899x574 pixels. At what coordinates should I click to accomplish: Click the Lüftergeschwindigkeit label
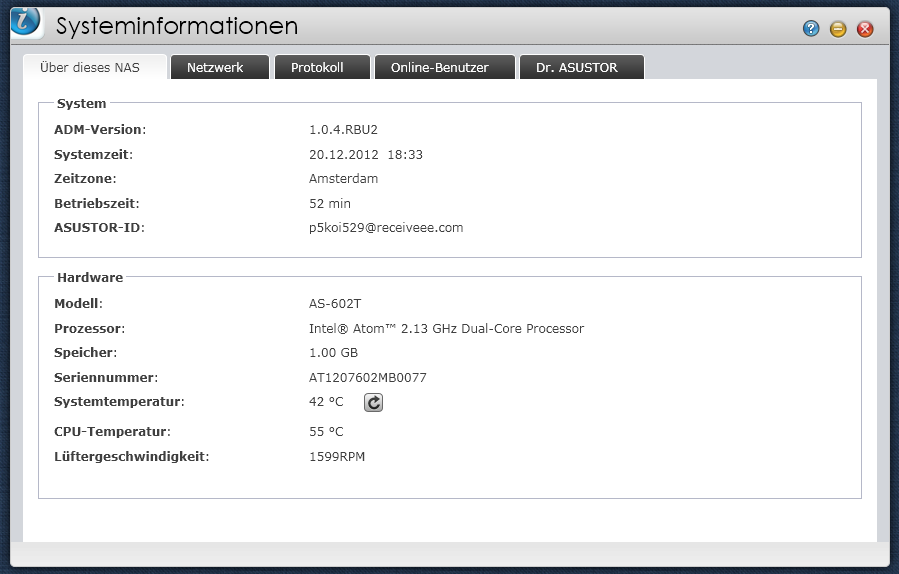[131, 457]
